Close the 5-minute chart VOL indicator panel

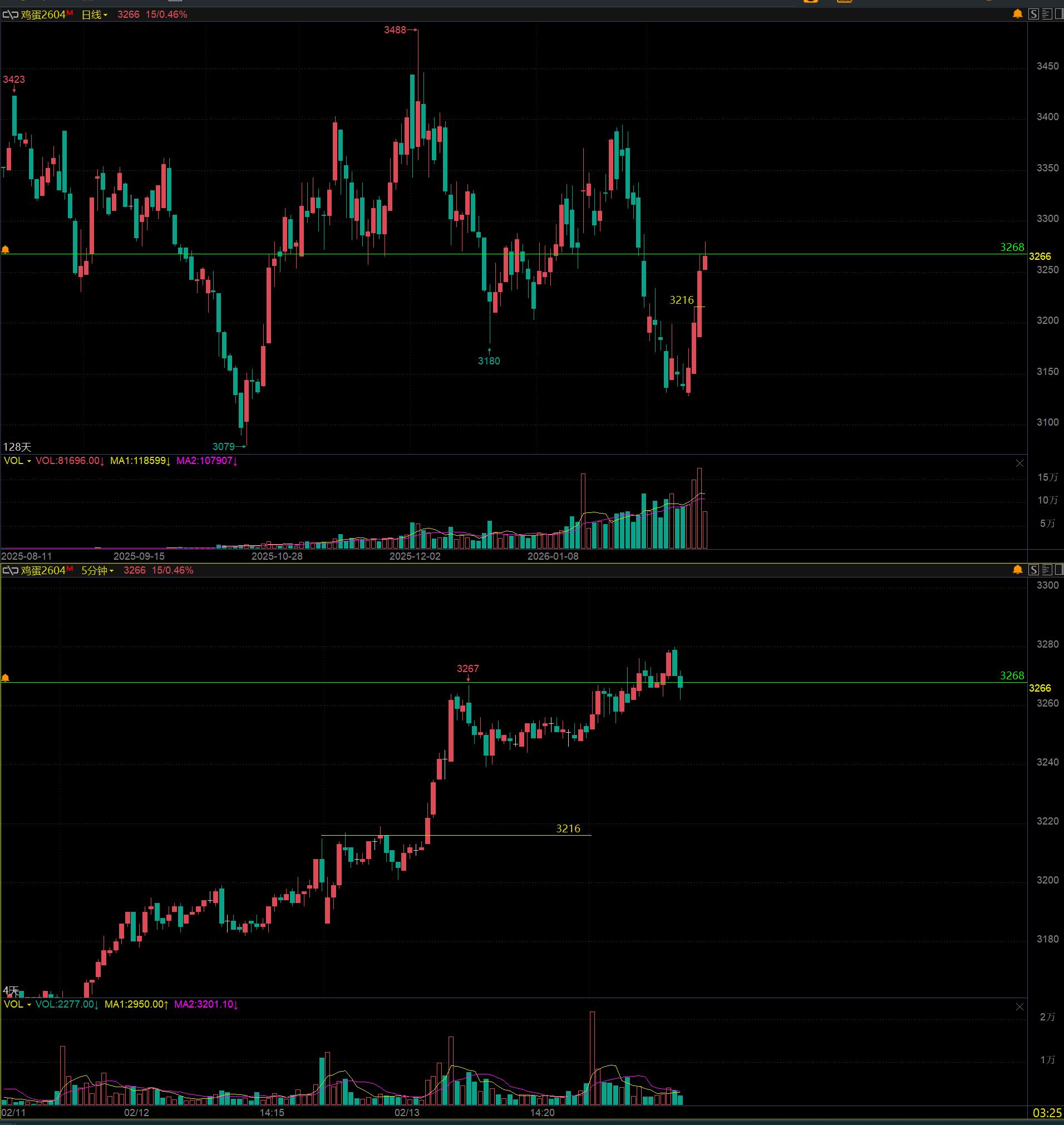coord(1019,1006)
